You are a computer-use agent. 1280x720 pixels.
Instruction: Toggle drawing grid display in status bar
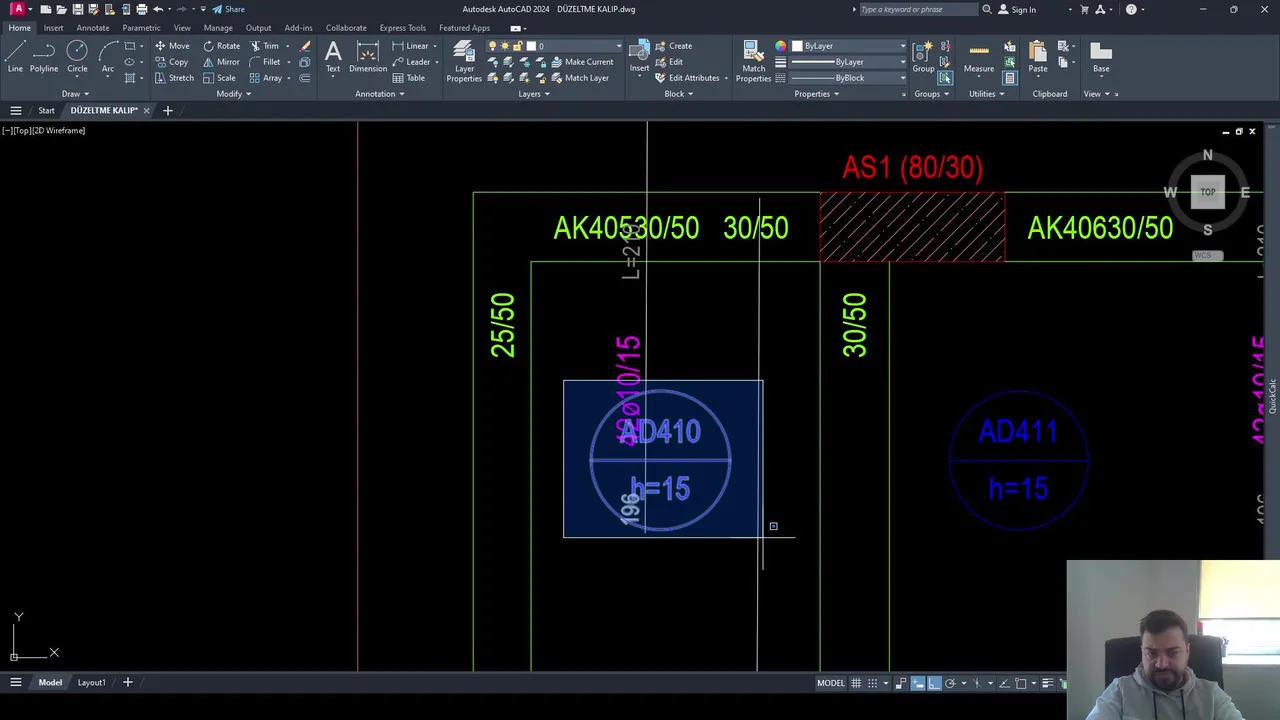click(856, 683)
